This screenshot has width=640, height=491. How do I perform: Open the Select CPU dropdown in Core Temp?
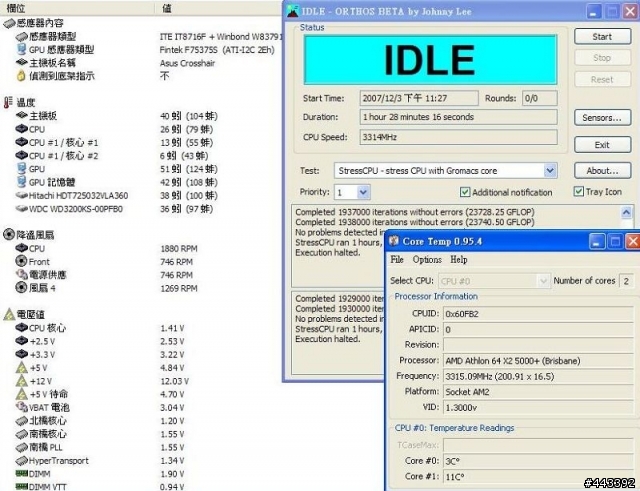[543, 281]
